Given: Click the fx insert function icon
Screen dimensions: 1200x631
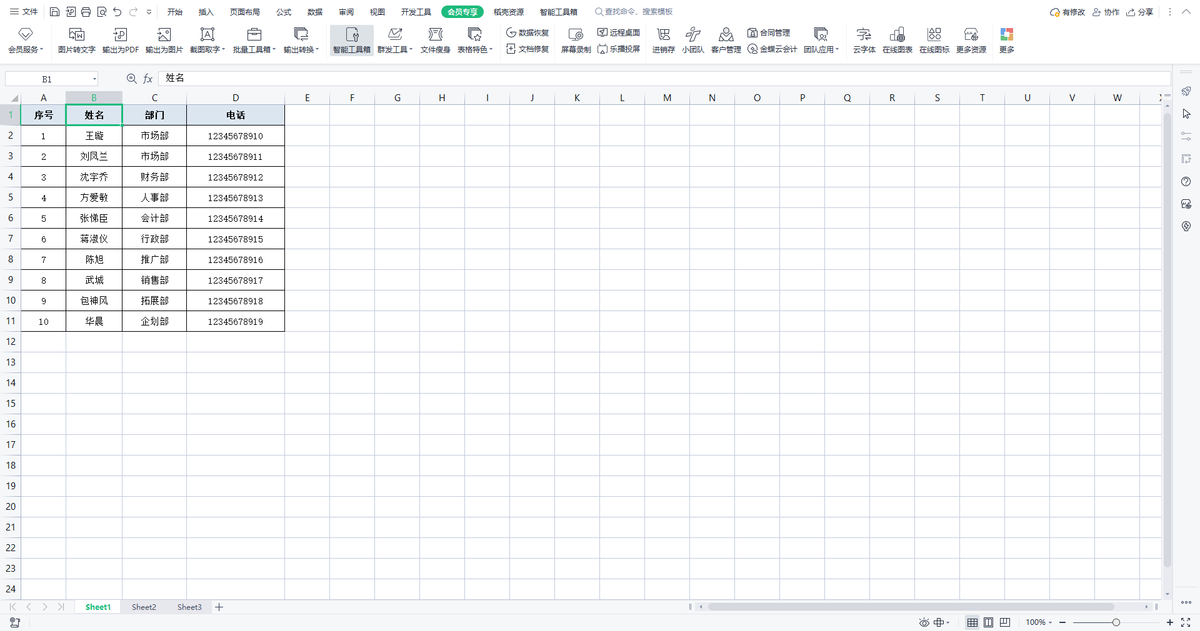Looking at the screenshot, I should click(148, 78).
